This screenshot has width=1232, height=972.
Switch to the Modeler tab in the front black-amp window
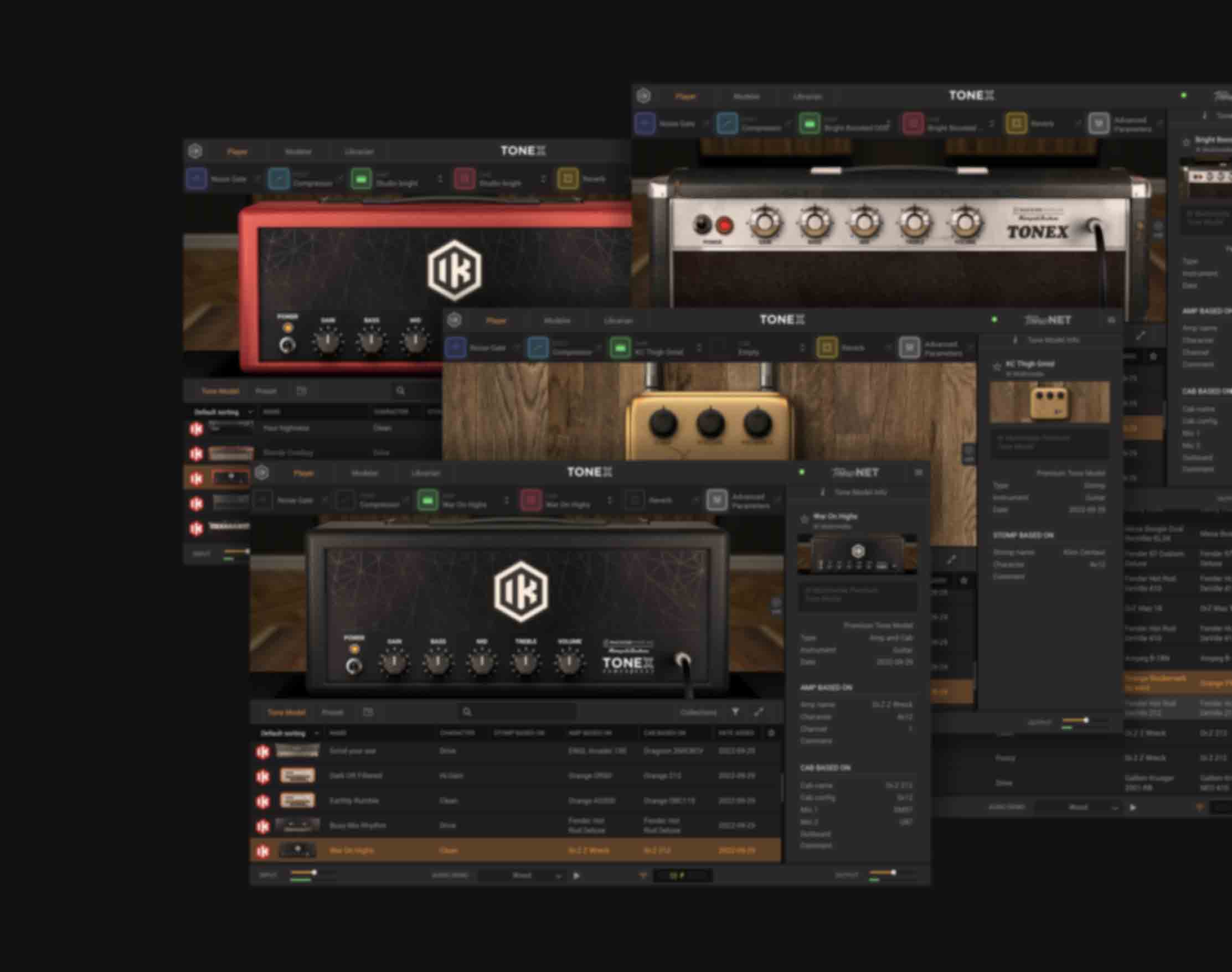pos(364,473)
